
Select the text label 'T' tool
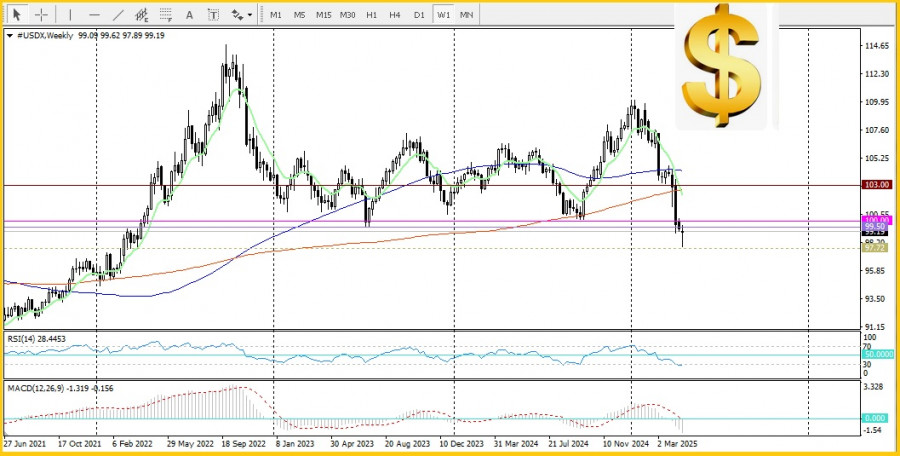click(x=213, y=15)
